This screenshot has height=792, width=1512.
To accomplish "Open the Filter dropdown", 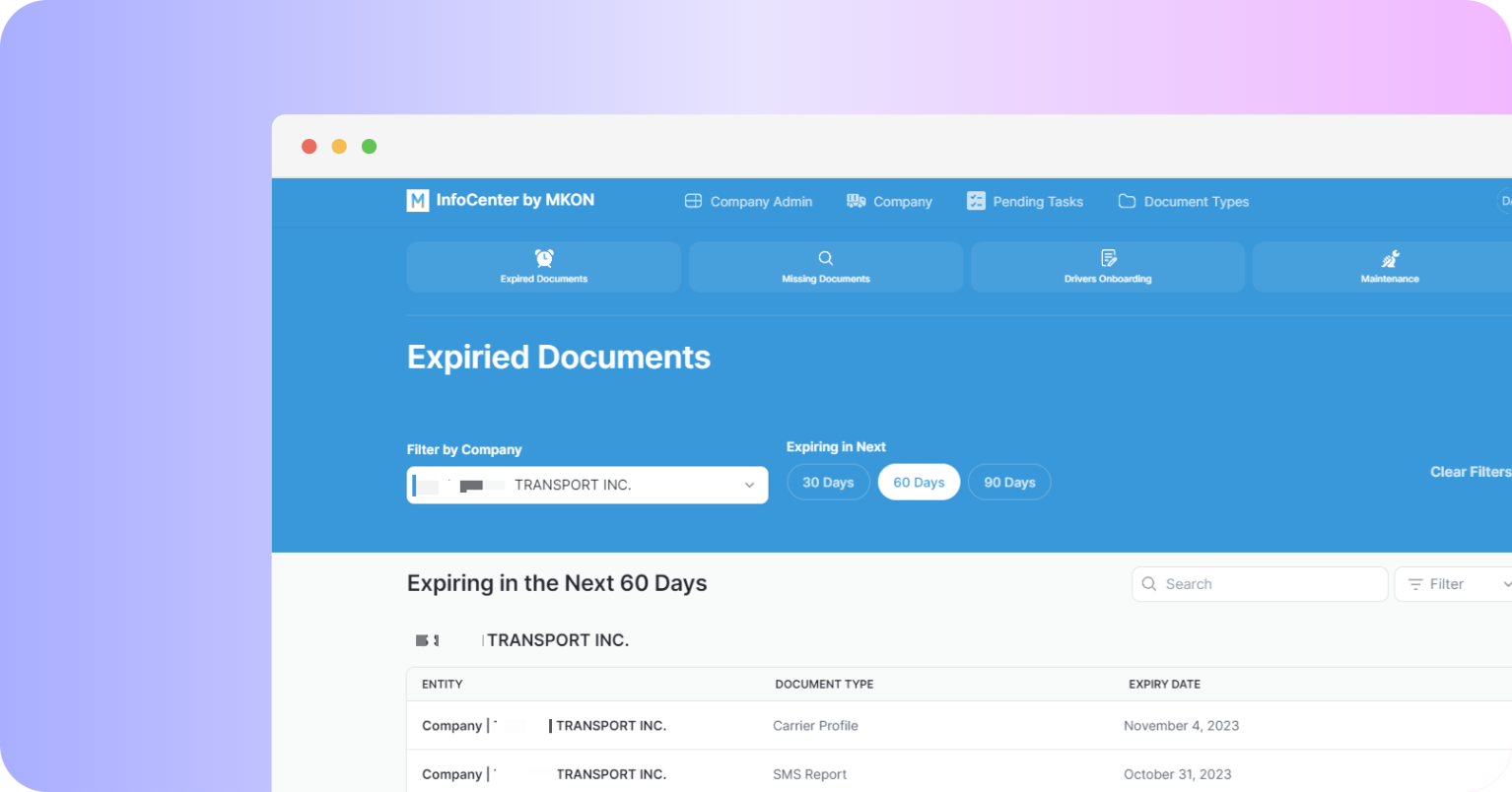I will click(x=1454, y=584).
